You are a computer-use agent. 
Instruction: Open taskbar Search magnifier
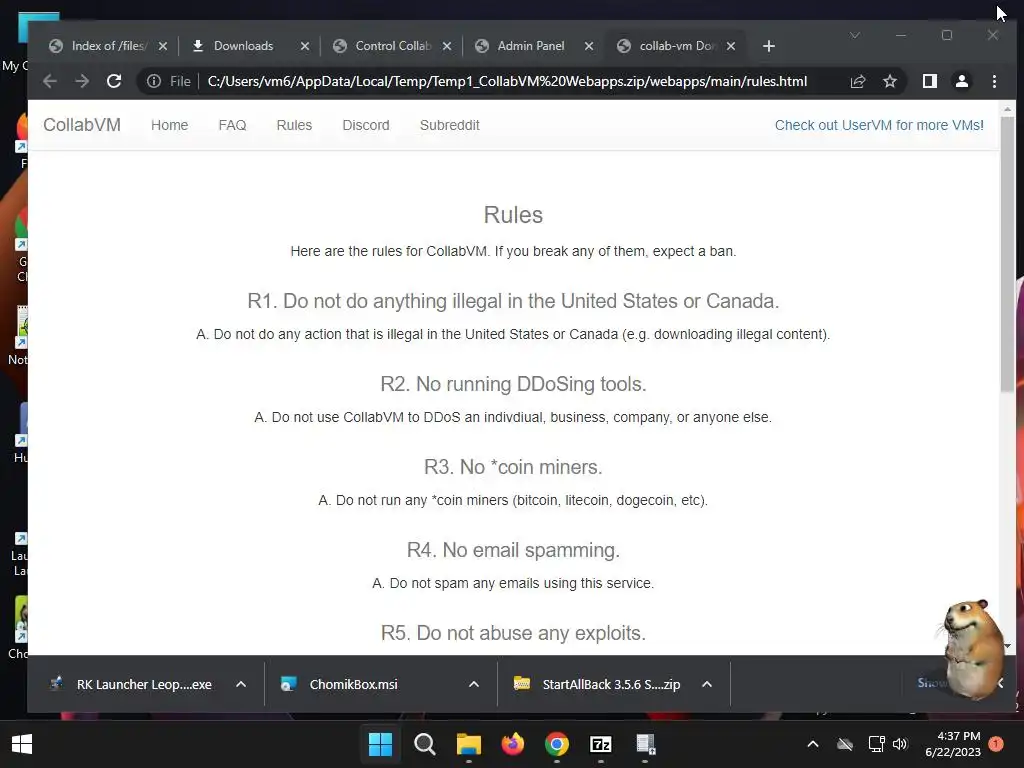click(x=424, y=744)
